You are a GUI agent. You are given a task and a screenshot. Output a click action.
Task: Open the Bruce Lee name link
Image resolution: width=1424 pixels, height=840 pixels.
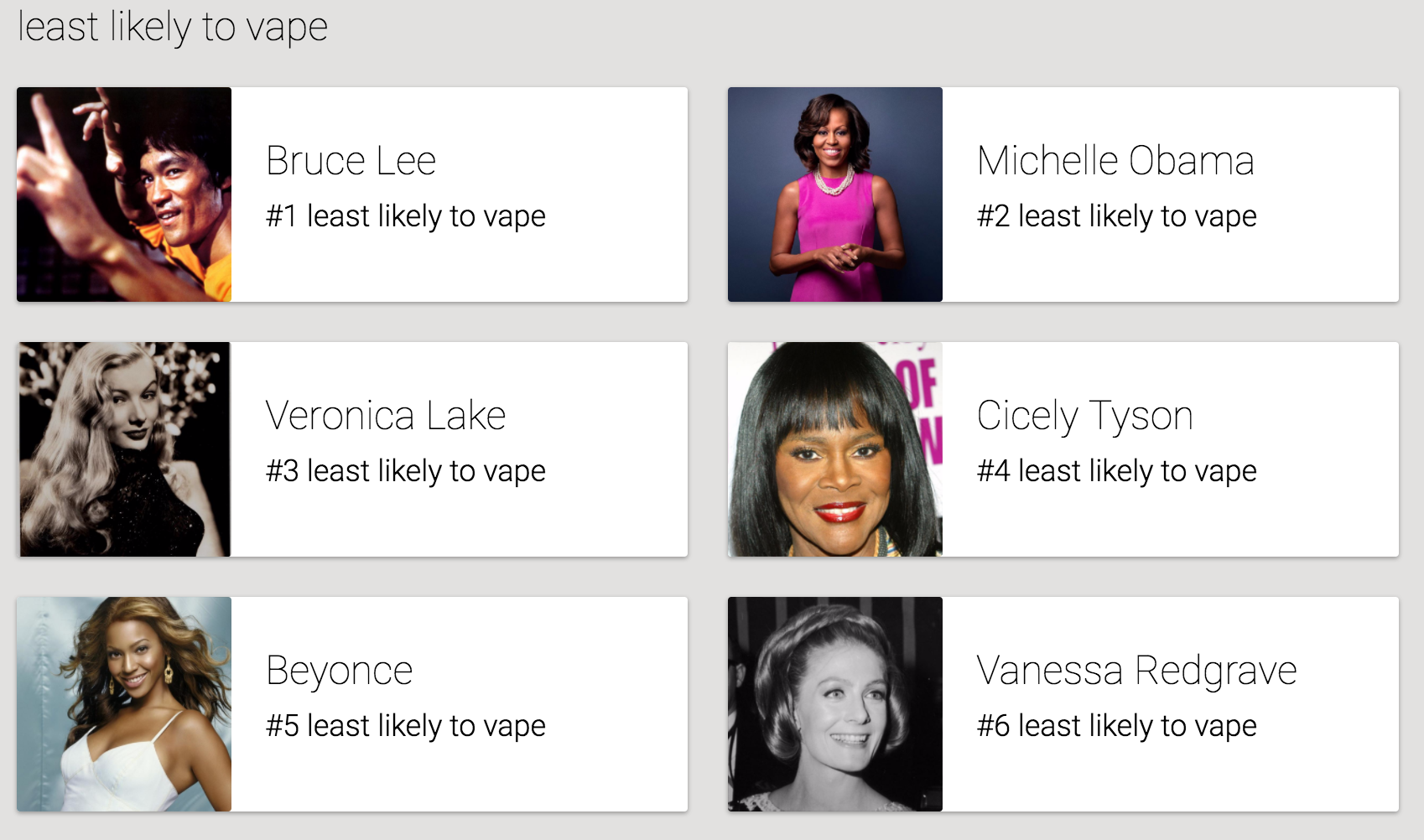click(x=351, y=161)
